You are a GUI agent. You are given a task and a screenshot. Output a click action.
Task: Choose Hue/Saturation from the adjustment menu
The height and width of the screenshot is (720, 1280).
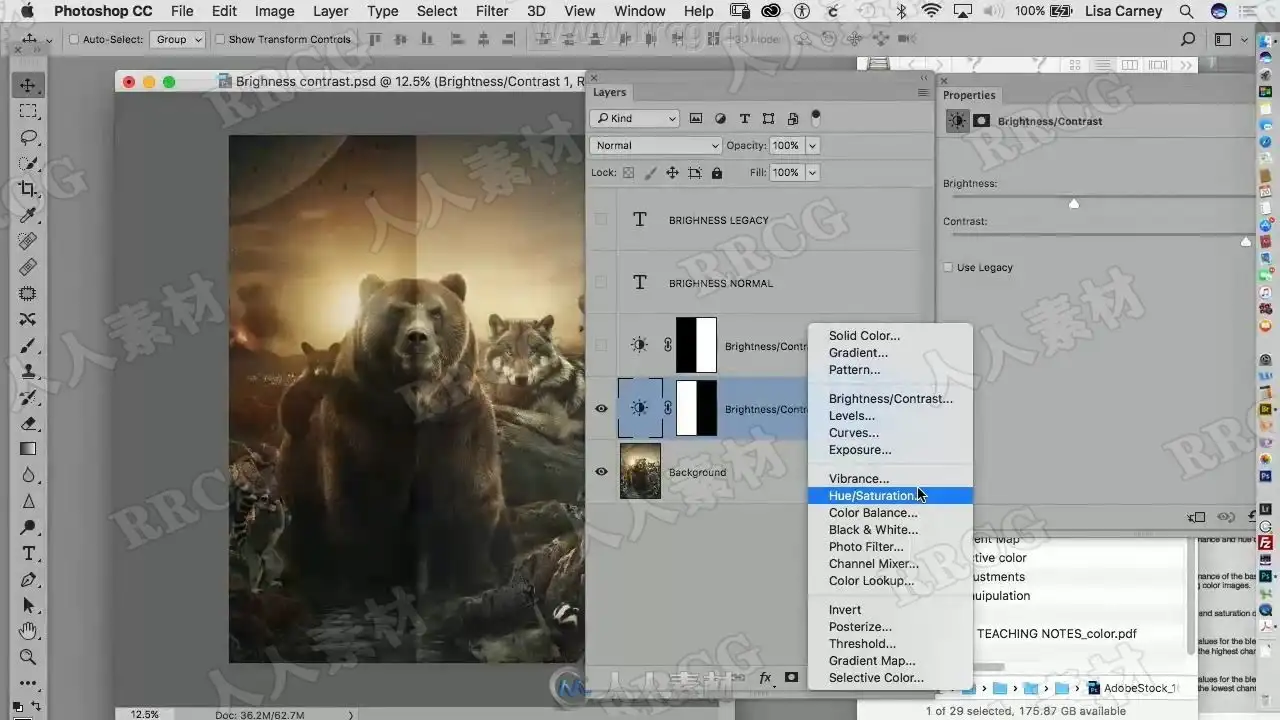[872, 496]
